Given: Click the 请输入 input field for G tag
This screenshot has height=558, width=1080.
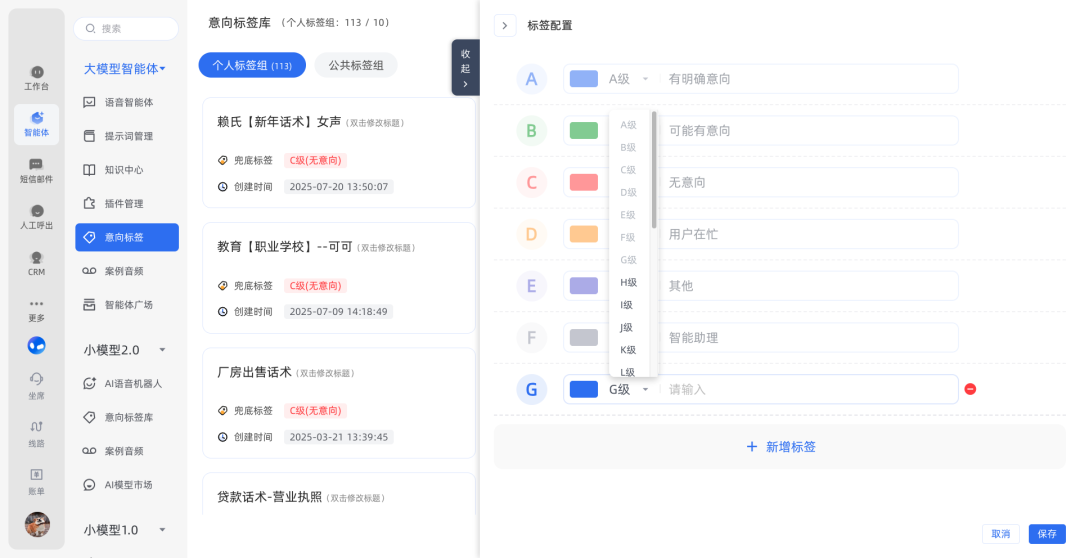Looking at the screenshot, I should pyautogui.click(x=808, y=389).
